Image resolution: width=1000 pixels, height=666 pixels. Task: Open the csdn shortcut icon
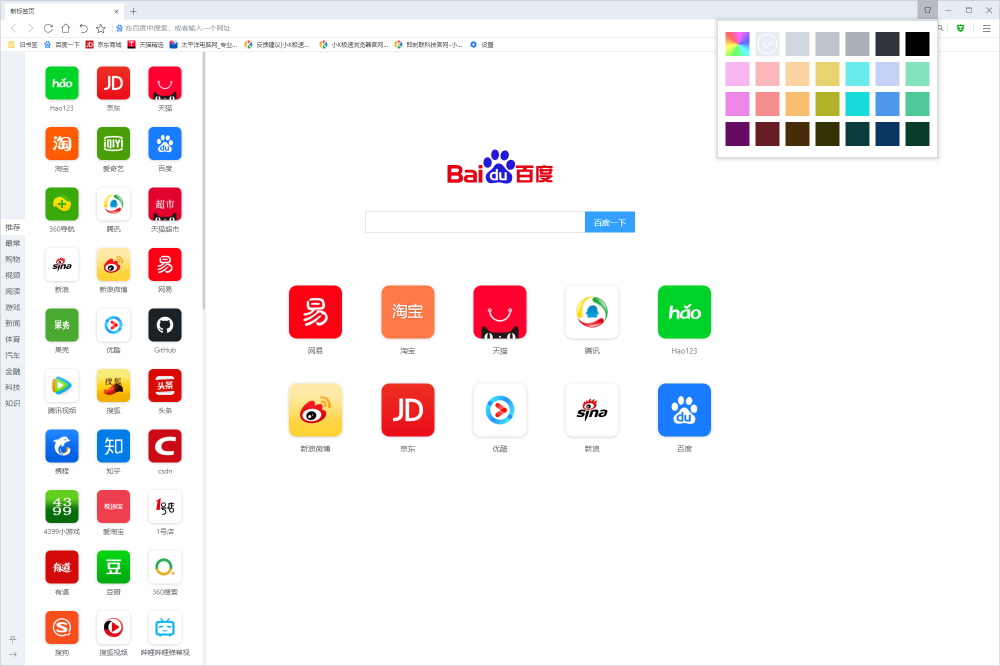[165, 446]
